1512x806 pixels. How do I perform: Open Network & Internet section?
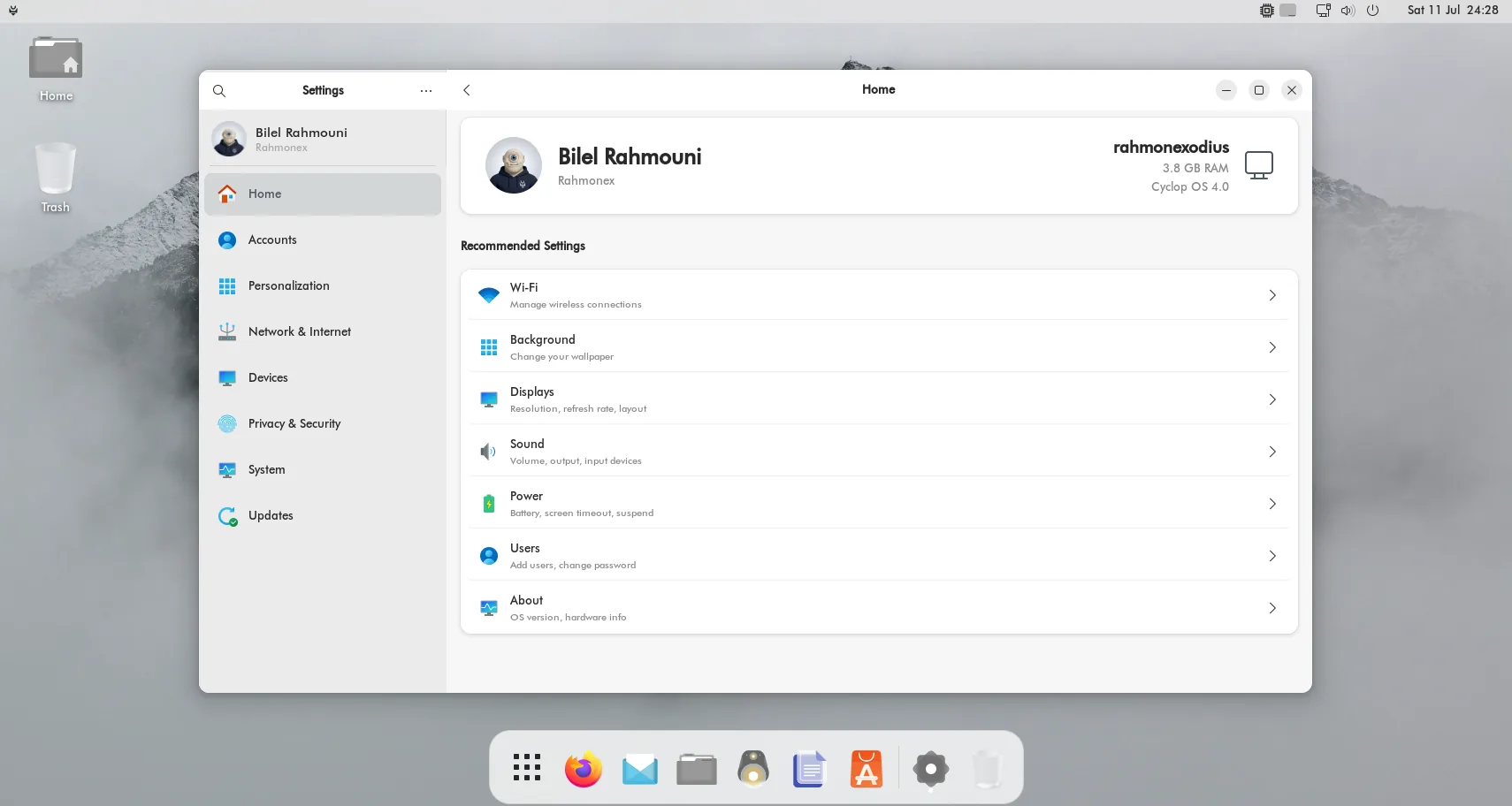[x=323, y=331]
